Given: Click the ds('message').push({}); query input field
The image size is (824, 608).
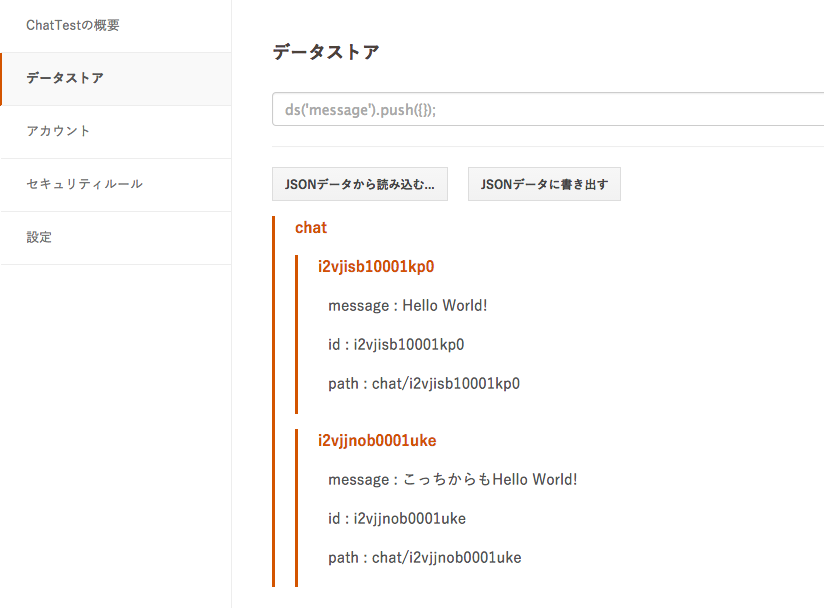Looking at the screenshot, I should 548,109.
